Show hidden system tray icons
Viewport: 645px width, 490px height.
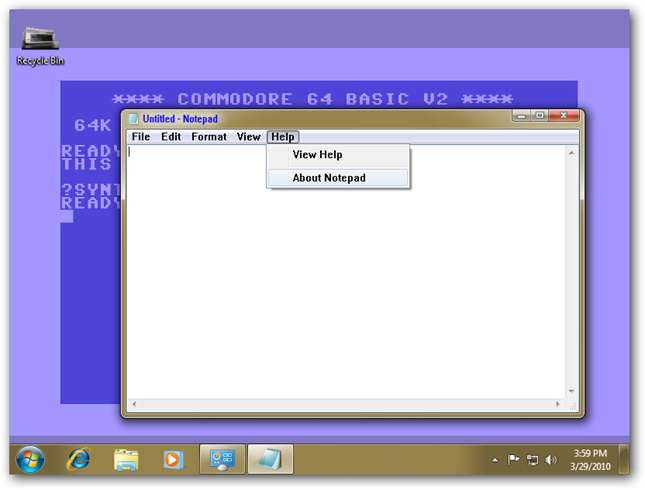point(495,460)
